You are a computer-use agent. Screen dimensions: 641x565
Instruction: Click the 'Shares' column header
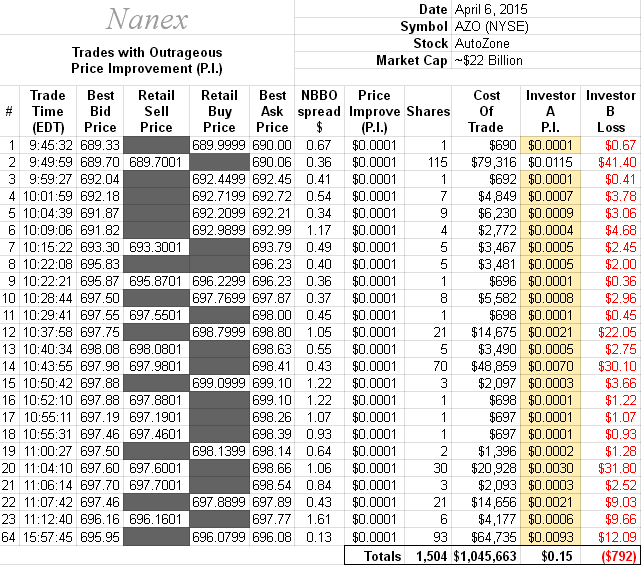[x=428, y=111]
